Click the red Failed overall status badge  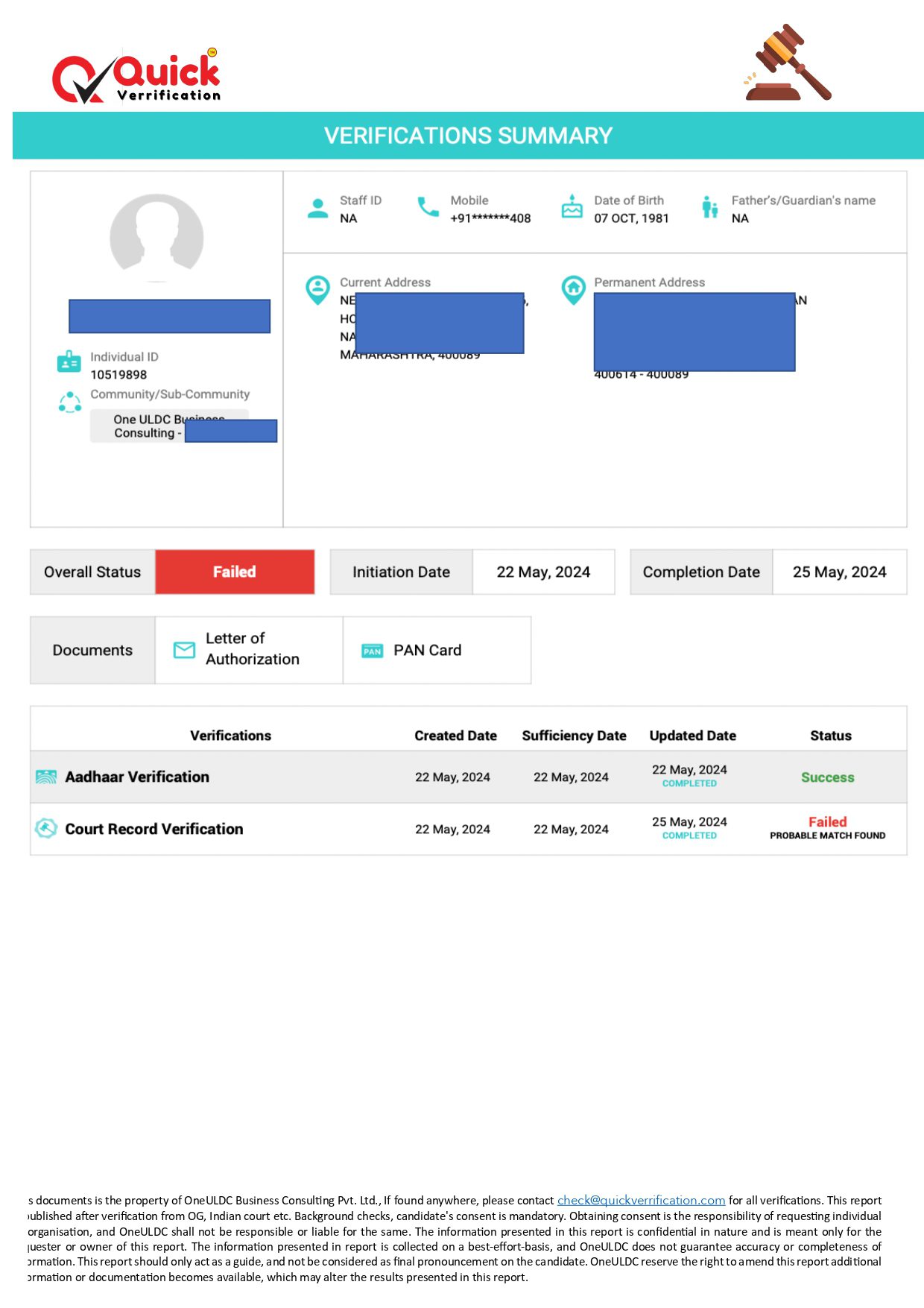[234, 572]
